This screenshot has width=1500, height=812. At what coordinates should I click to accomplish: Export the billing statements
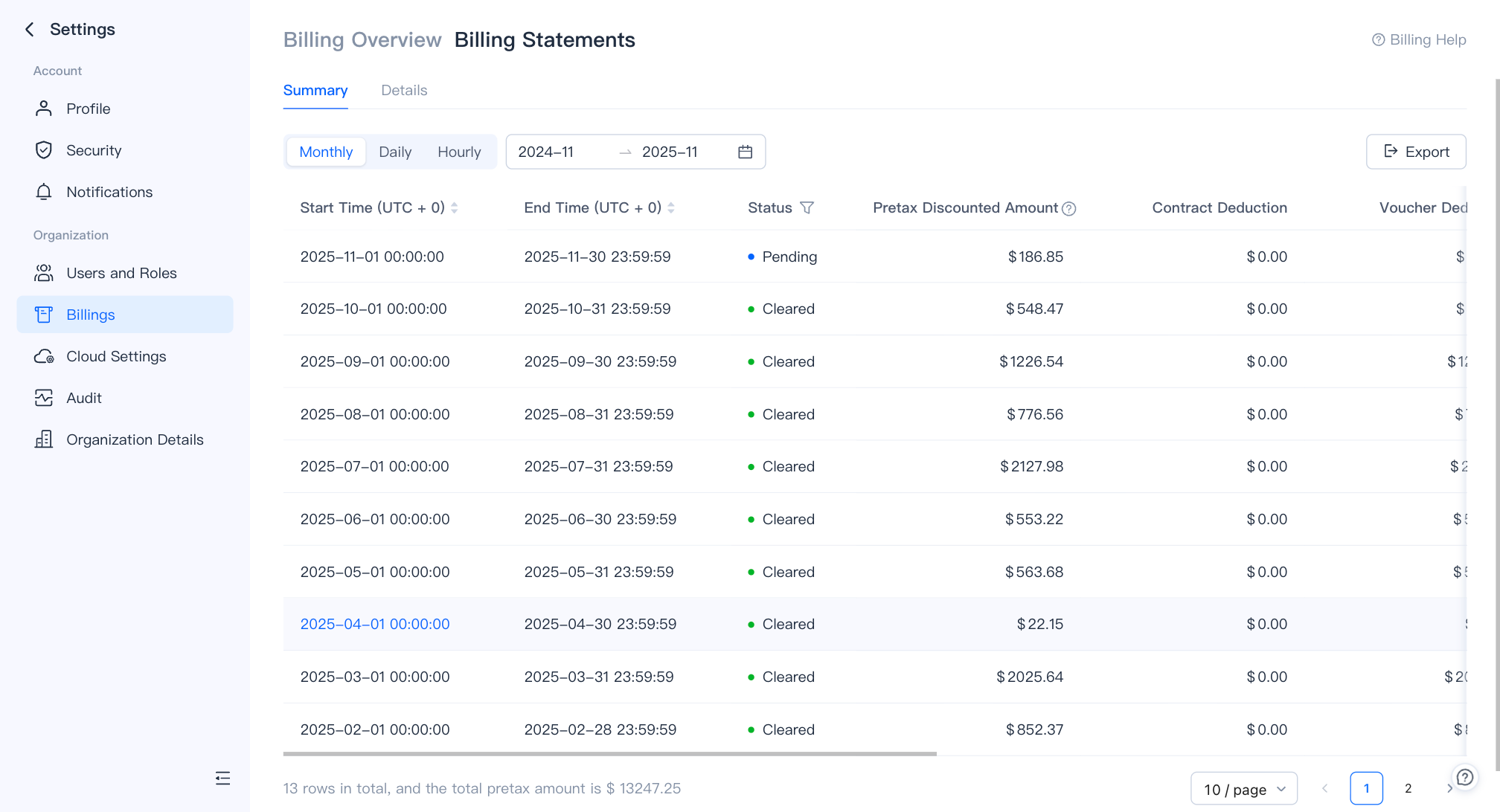point(1416,152)
